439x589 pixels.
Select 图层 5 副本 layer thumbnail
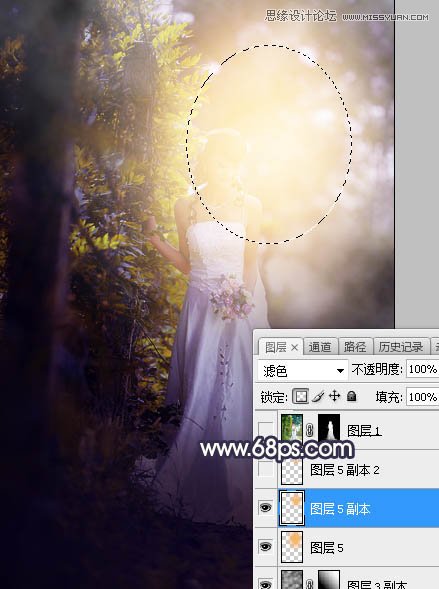[x=292, y=508]
